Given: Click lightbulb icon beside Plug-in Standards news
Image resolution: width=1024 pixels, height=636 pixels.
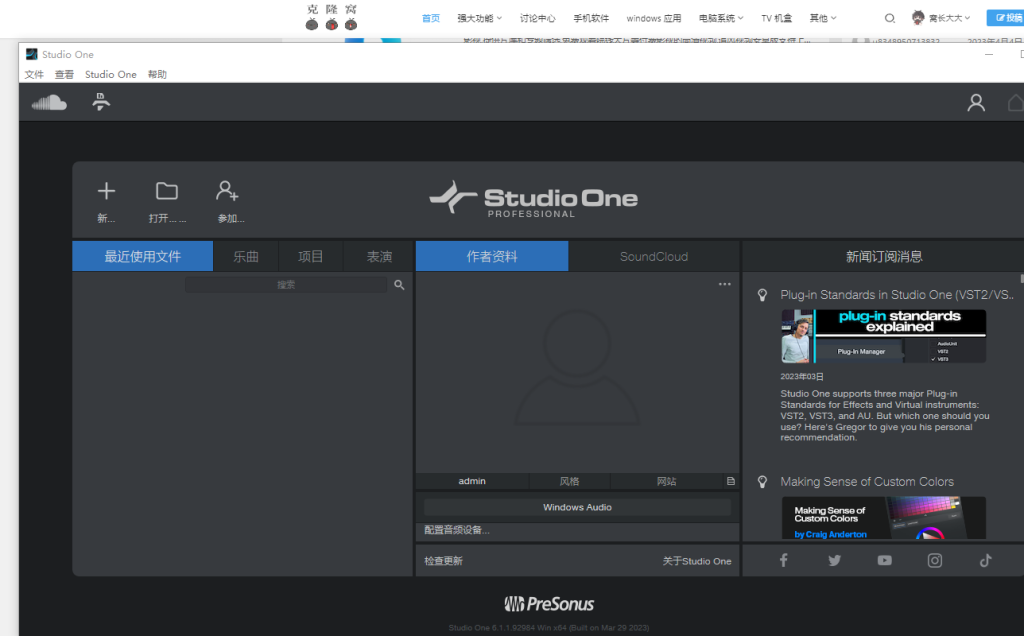Looking at the screenshot, I should pos(762,295).
